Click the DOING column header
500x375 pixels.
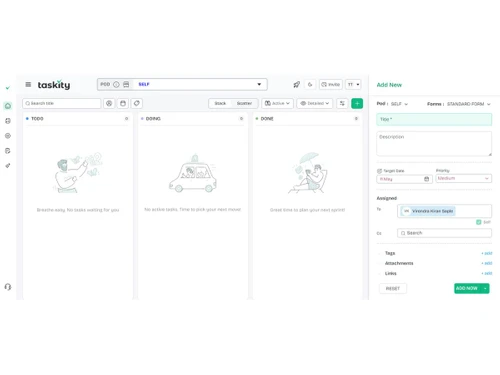tap(153, 119)
